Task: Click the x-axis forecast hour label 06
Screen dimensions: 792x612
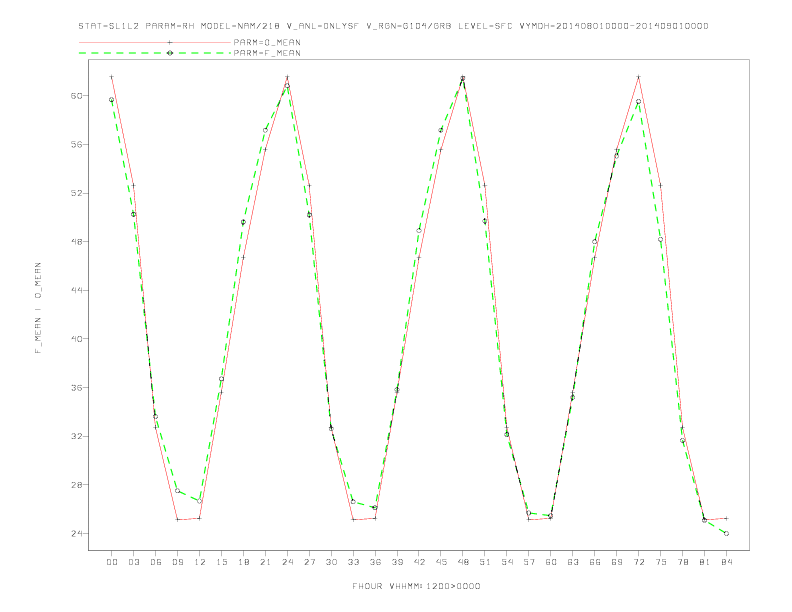Action: [156, 562]
